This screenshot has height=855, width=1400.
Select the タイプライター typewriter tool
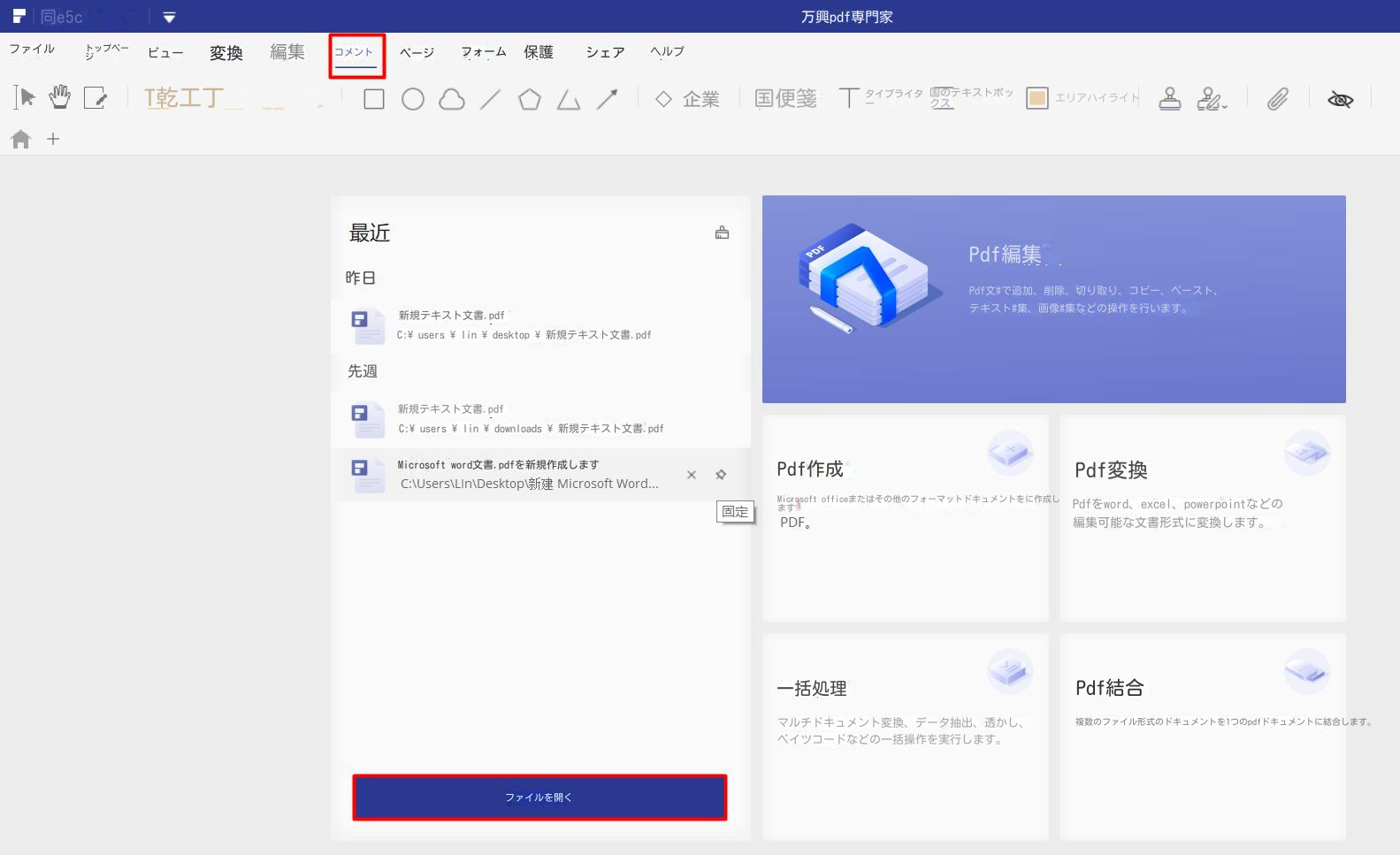coord(881,97)
